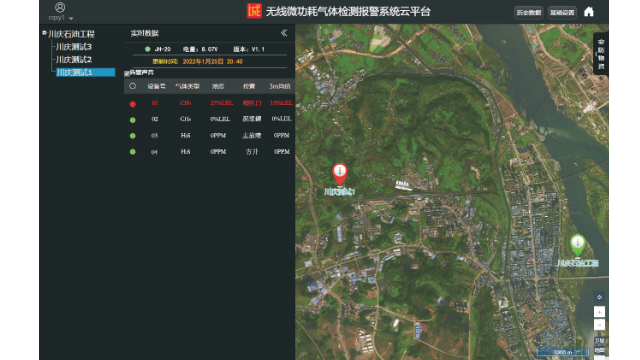This screenshot has height=360, width=640.
Task: Click green map marker for 川庆石油工程
Action: coord(578,244)
